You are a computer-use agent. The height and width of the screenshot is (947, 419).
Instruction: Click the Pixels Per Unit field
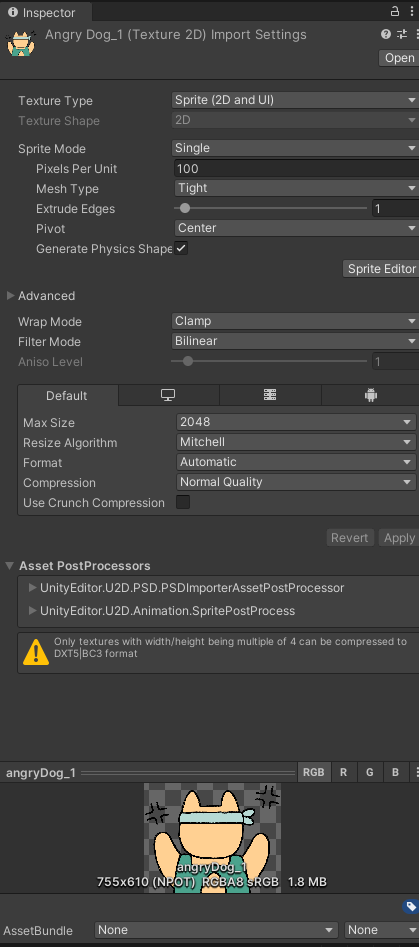(296, 169)
